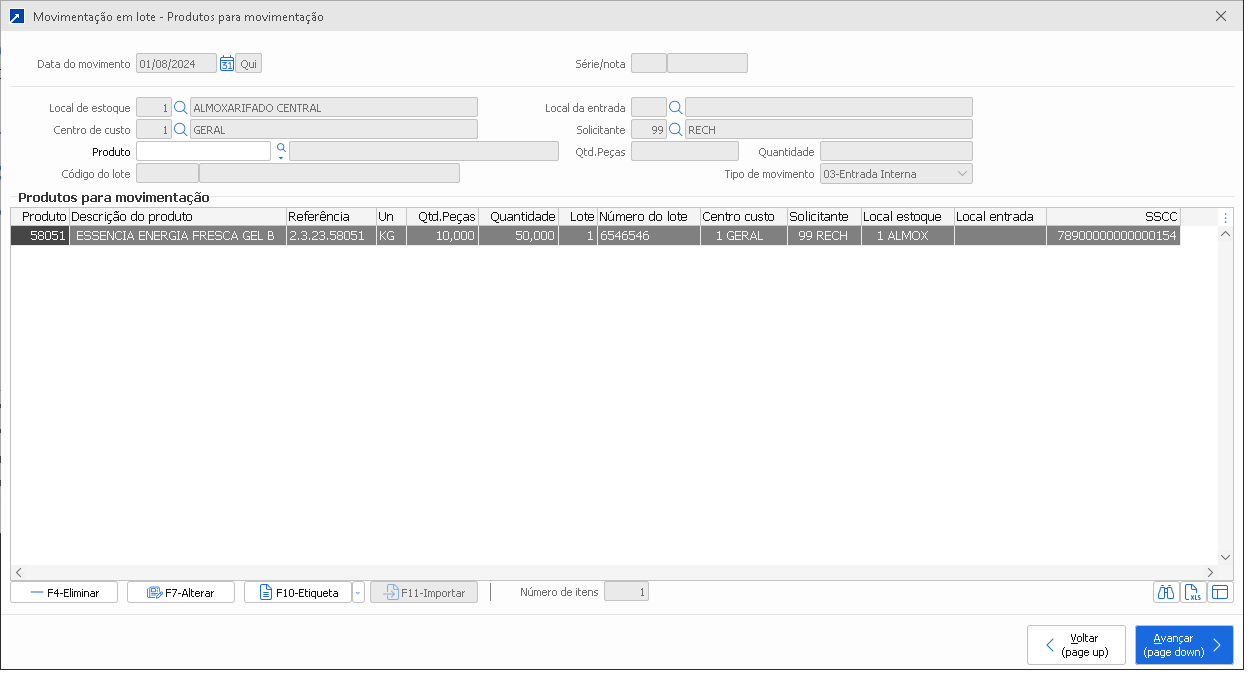Screen dimensions: 1258x677
Task: Click Série/nota first field
Action: (649, 64)
